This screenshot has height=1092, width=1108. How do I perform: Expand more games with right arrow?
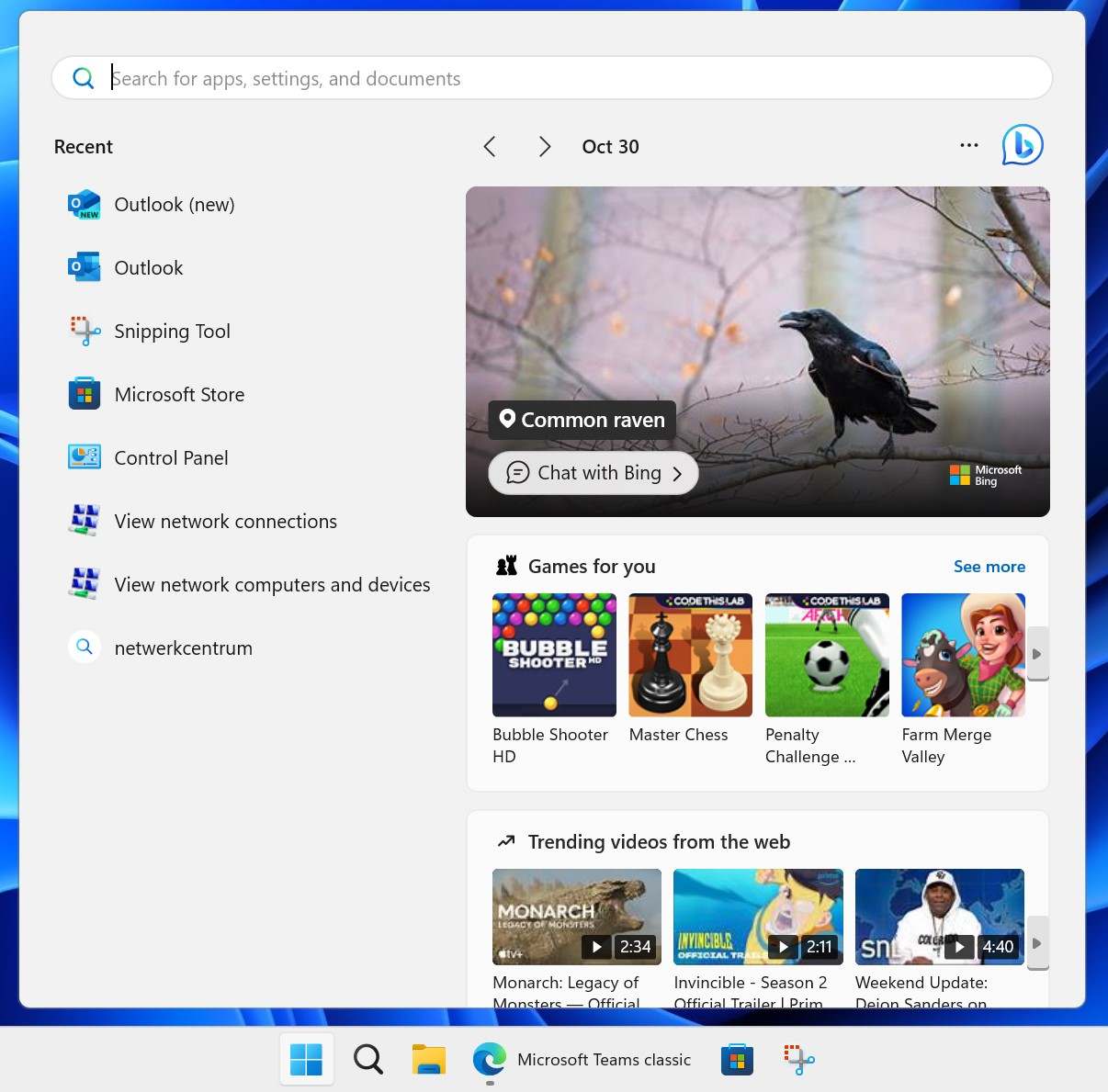tap(1037, 654)
